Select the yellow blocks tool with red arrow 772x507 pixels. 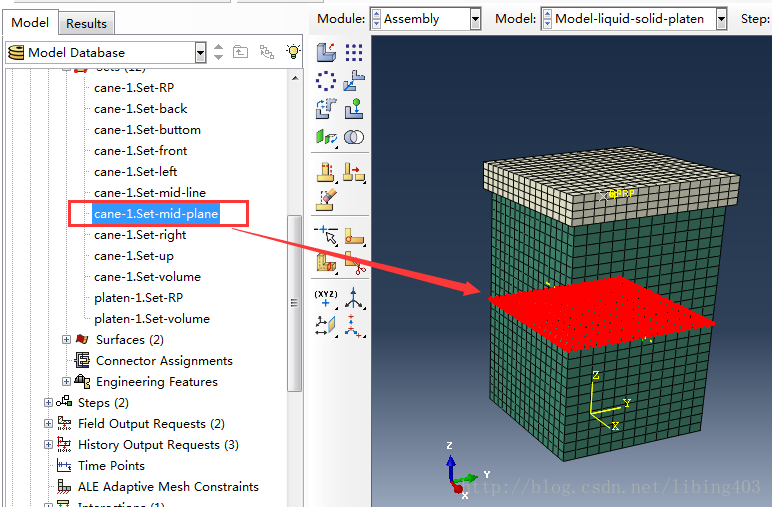[354, 172]
